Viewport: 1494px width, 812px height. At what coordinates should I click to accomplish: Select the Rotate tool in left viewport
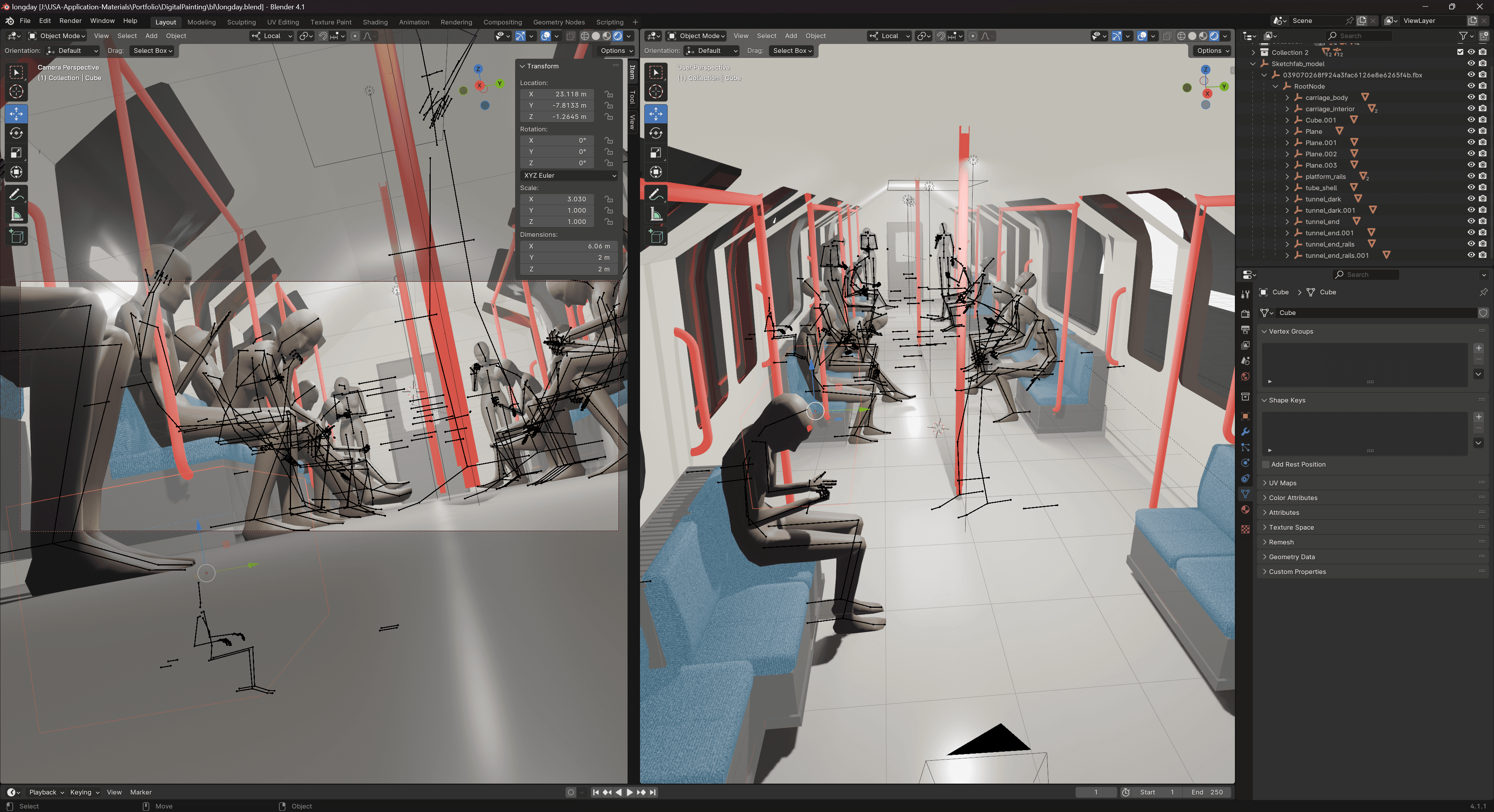pos(16,133)
